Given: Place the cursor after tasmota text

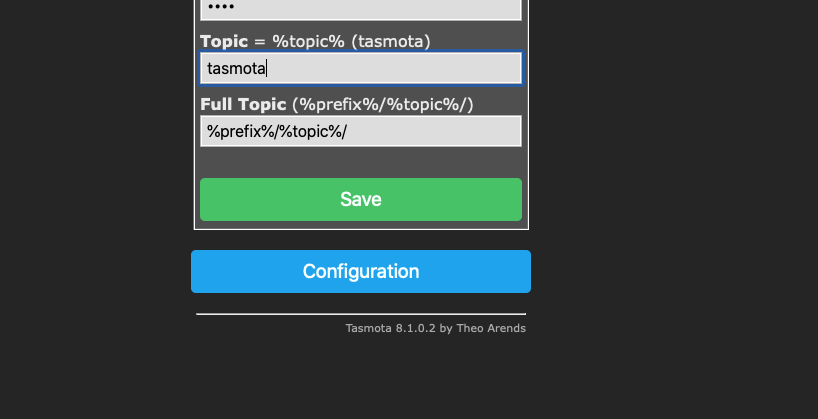Looking at the screenshot, I should (x=267, y=68).
